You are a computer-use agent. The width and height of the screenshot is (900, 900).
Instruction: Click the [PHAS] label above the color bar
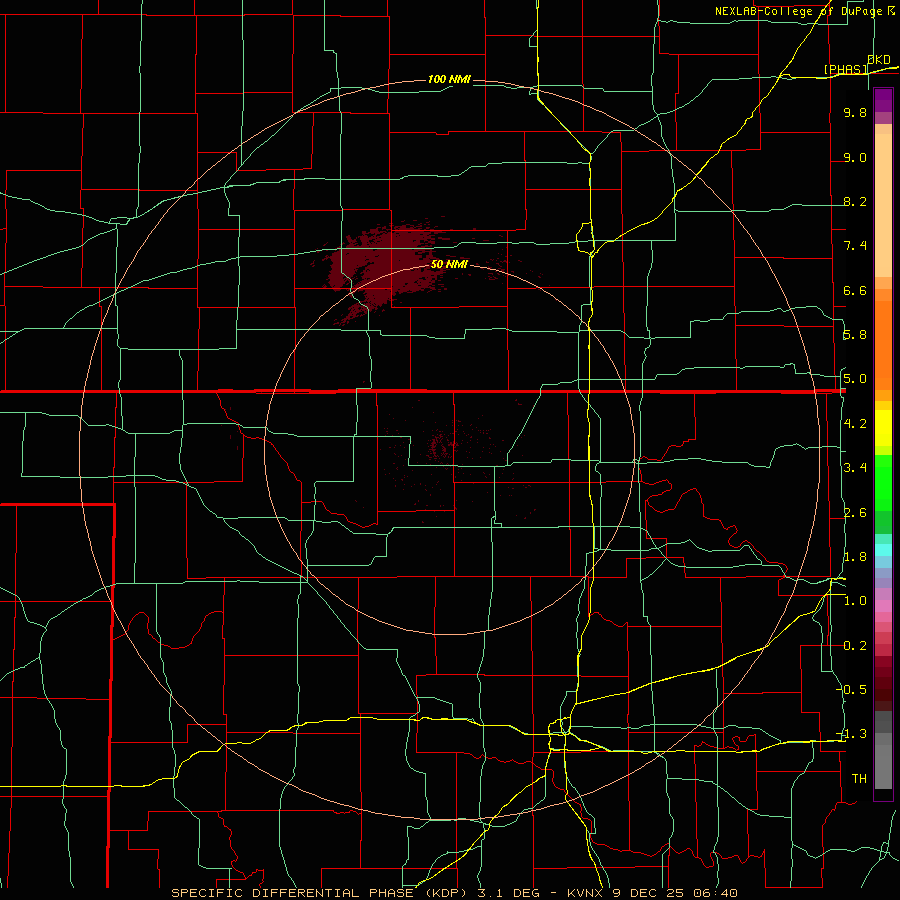pyautogui.click(x=846, y=69)
